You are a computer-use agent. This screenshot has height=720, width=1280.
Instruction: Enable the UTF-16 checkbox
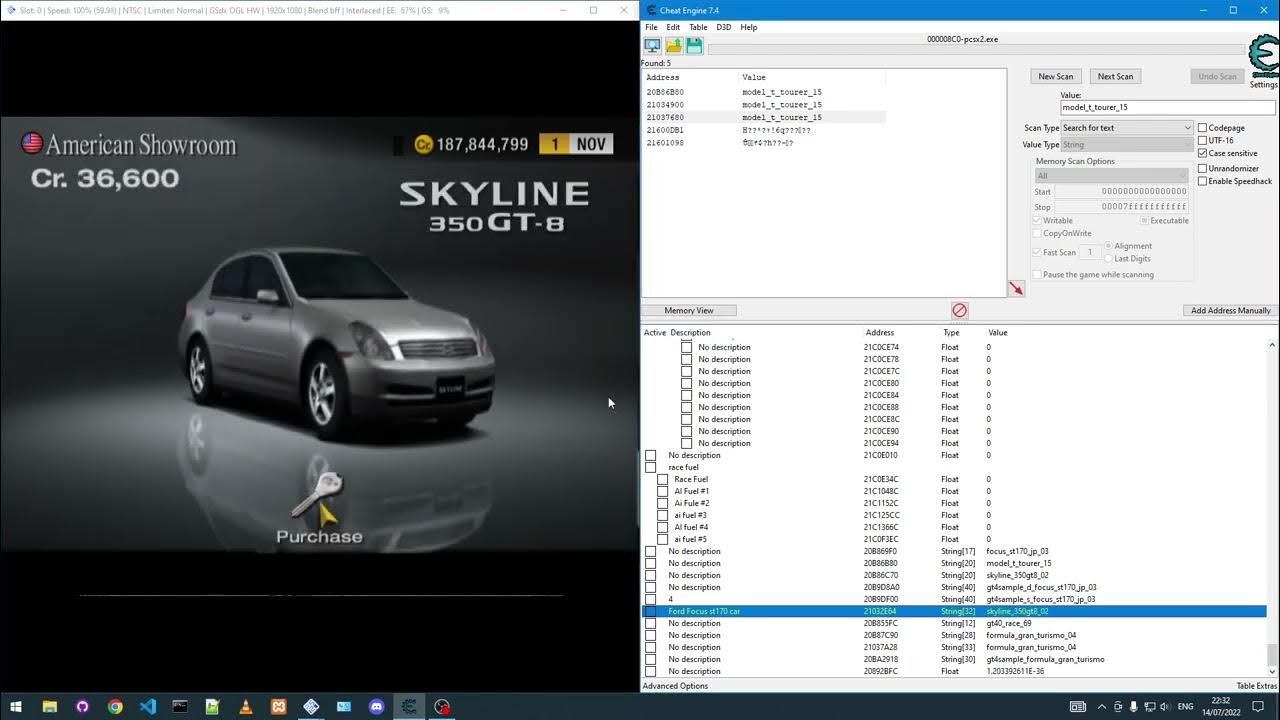[1203, 140]
